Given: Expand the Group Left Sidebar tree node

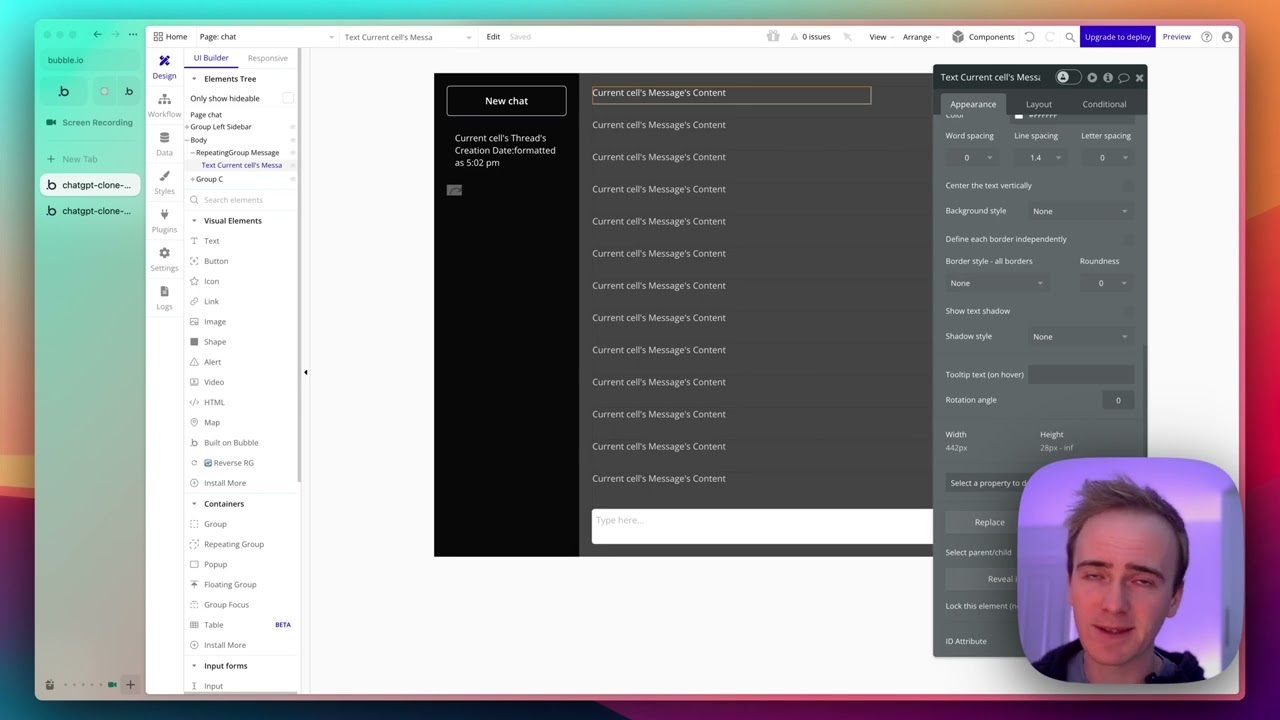Looking at the screenshot, I should click(x=187, y=127).
